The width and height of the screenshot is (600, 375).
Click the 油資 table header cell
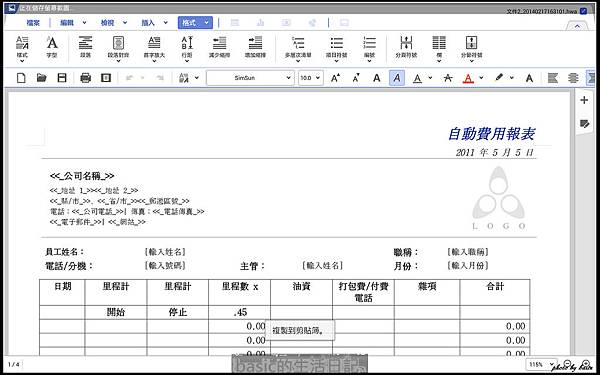click(301, 292)
